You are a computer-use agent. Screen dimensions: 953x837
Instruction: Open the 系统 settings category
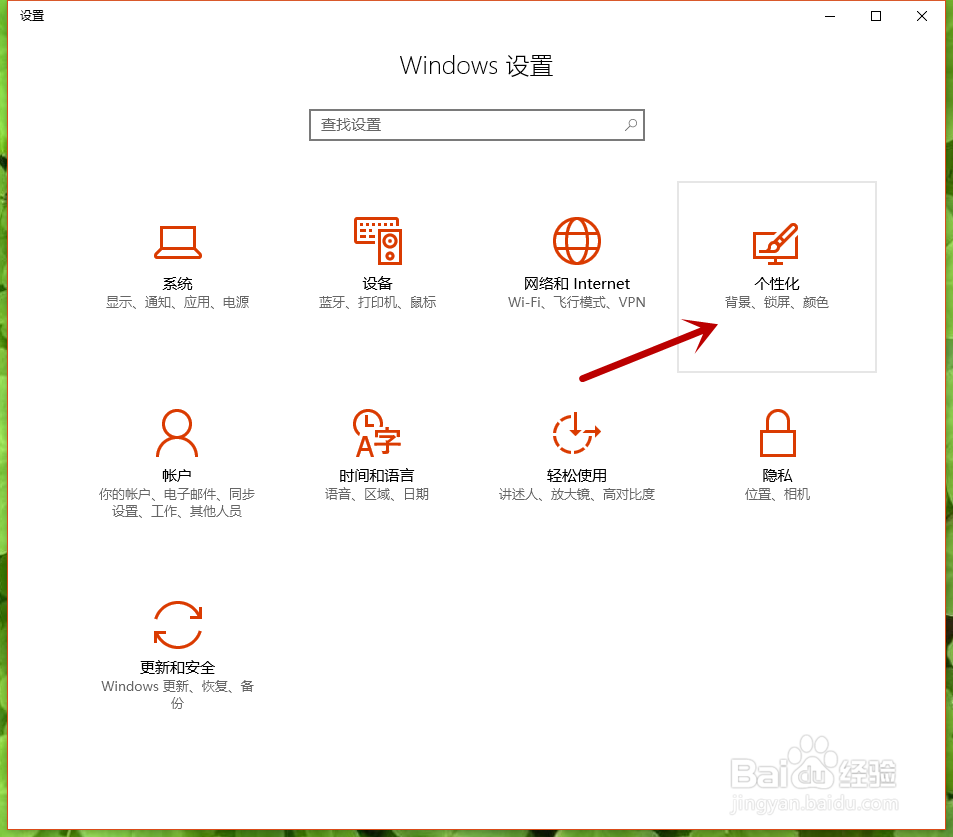coord(177,260)
